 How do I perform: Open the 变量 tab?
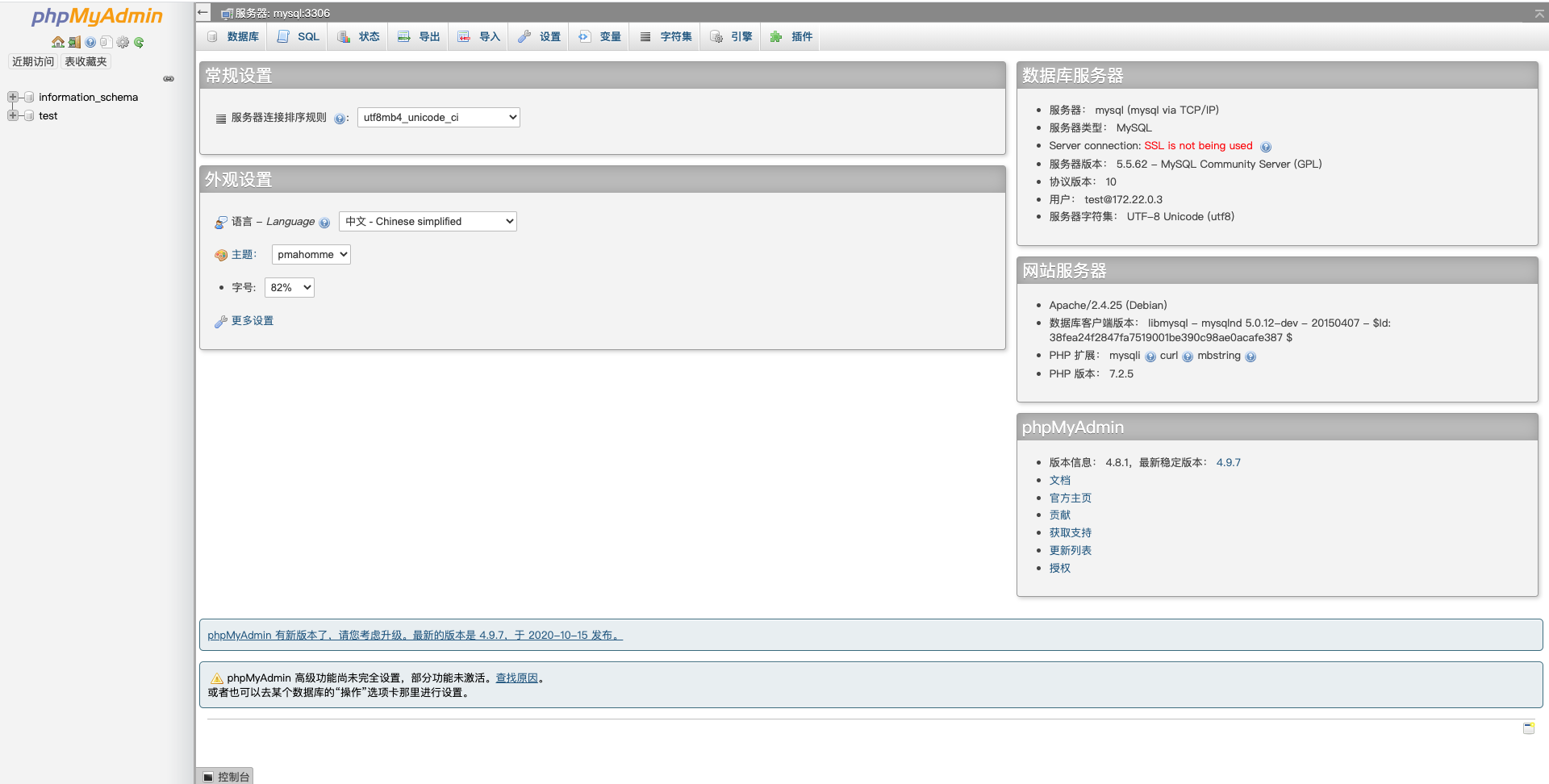600,36
